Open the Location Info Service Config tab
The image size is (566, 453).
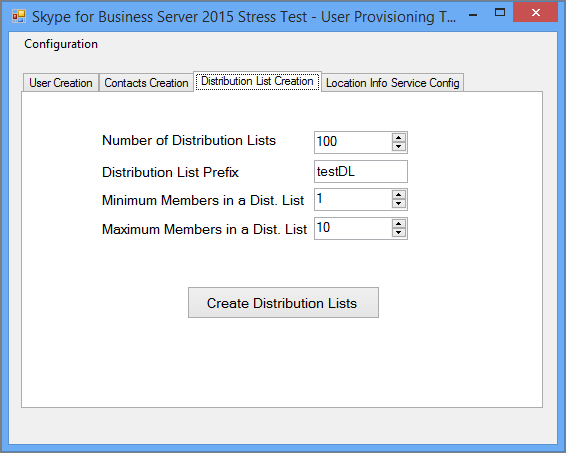(x=392, y=83)
